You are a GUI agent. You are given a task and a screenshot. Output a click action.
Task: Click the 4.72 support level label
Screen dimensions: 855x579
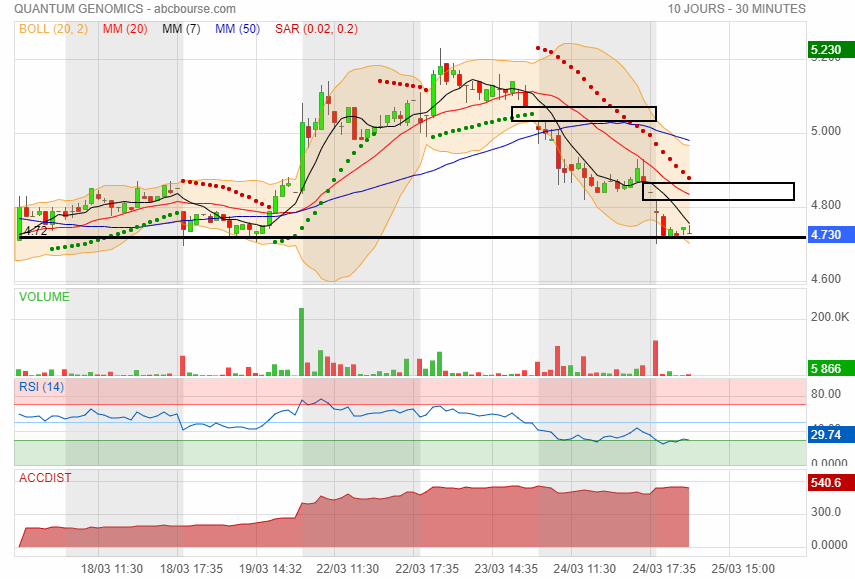click(x=36, y=231)
